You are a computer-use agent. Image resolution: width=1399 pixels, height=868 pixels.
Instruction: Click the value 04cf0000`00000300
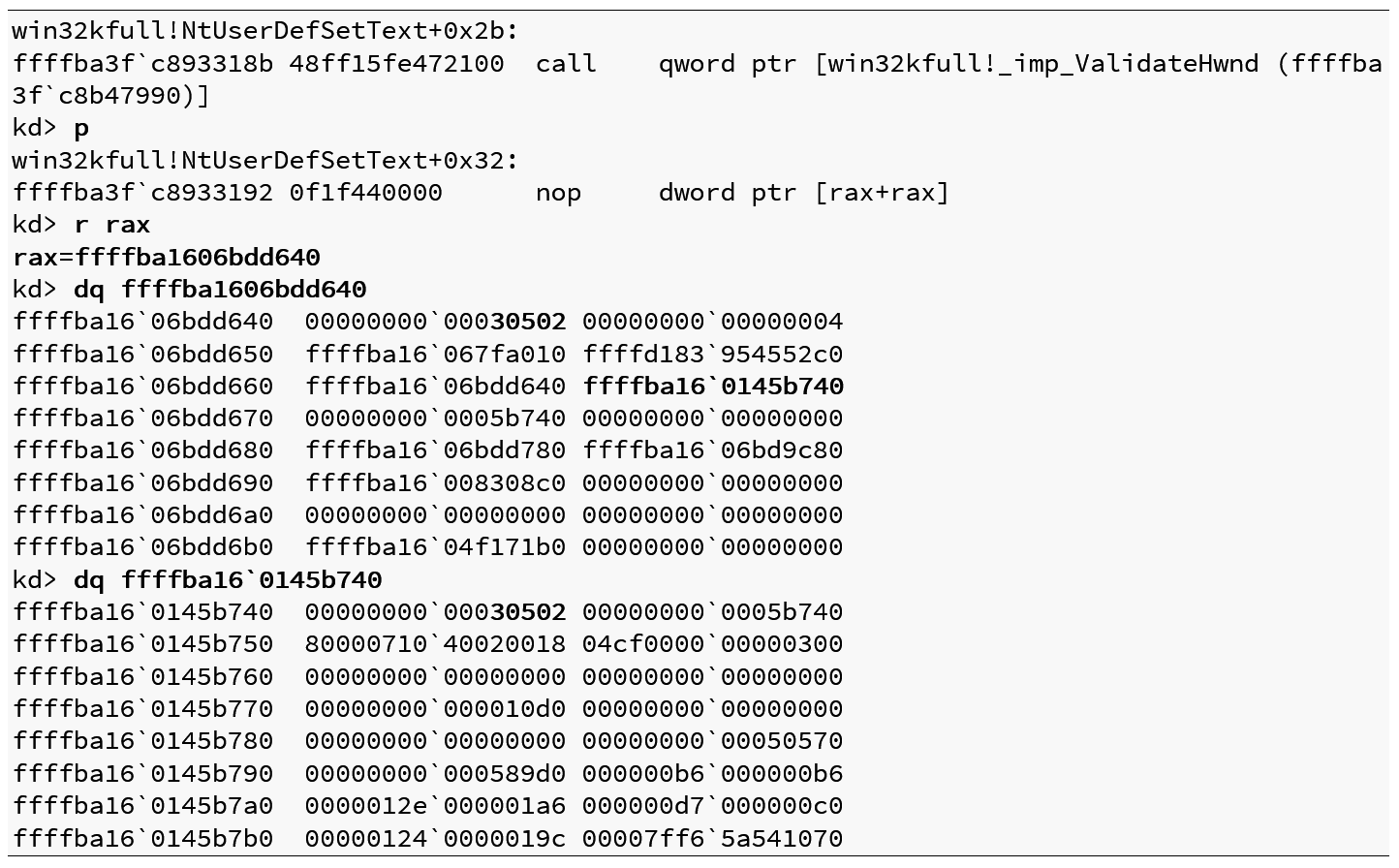point(712,644)
